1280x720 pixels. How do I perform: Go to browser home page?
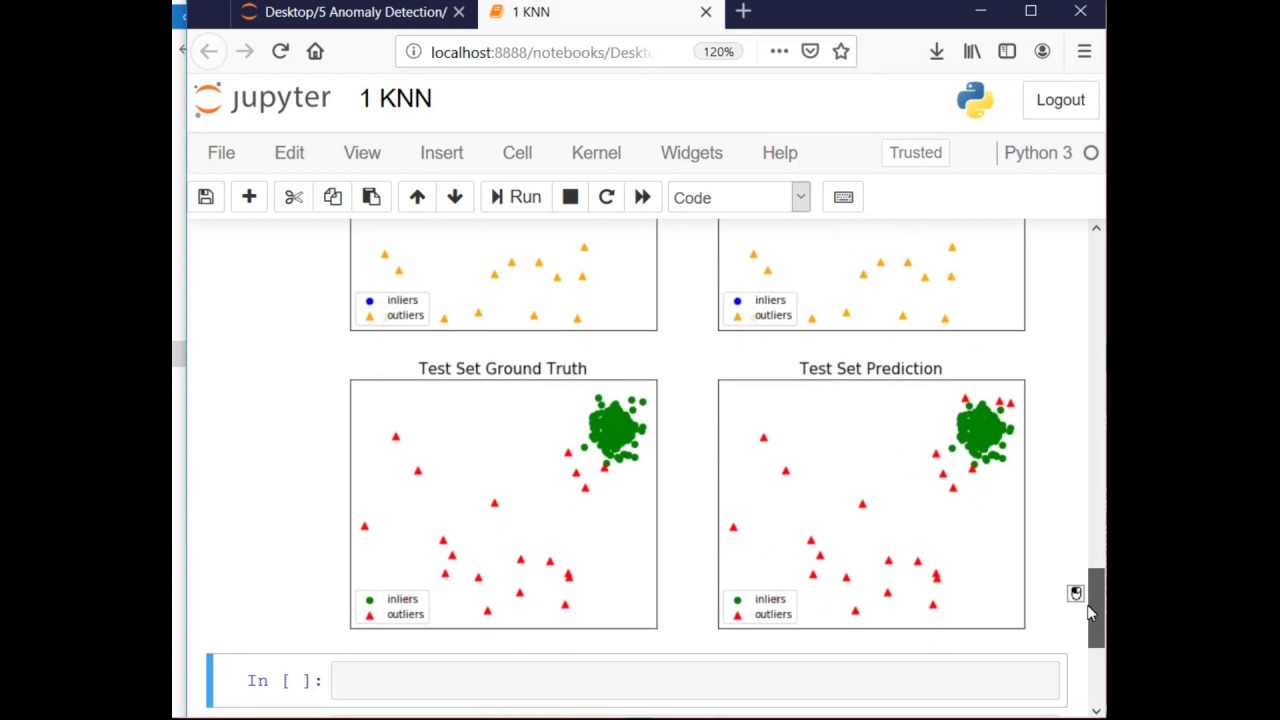(315, 51)
